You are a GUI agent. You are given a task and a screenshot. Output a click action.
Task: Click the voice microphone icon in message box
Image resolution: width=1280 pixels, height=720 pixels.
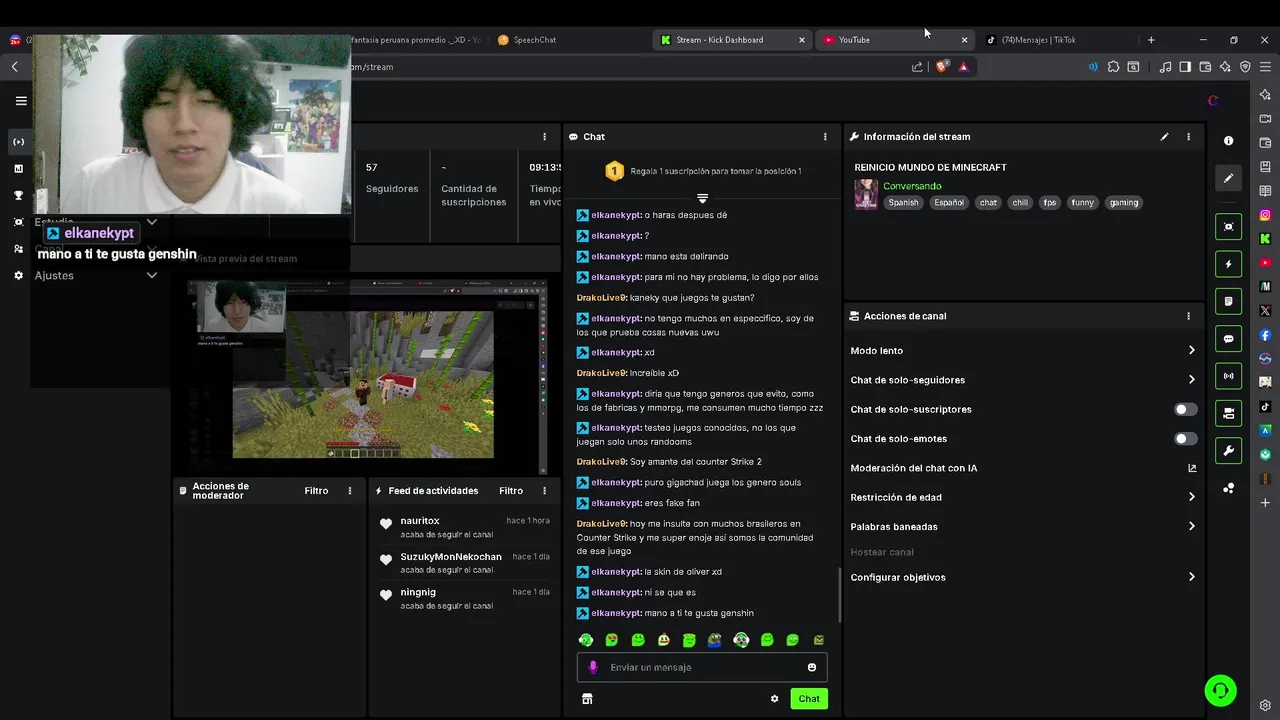coord(593,668)
